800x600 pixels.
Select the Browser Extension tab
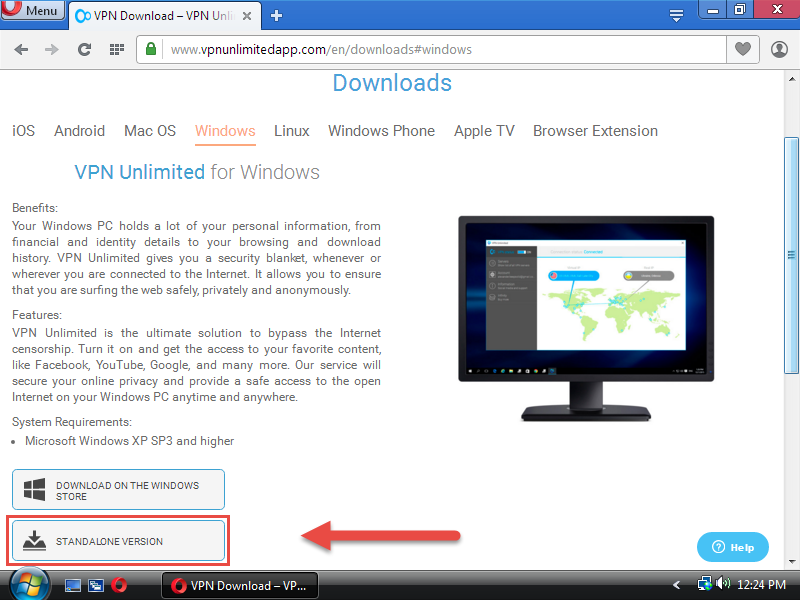pos(595,131)
